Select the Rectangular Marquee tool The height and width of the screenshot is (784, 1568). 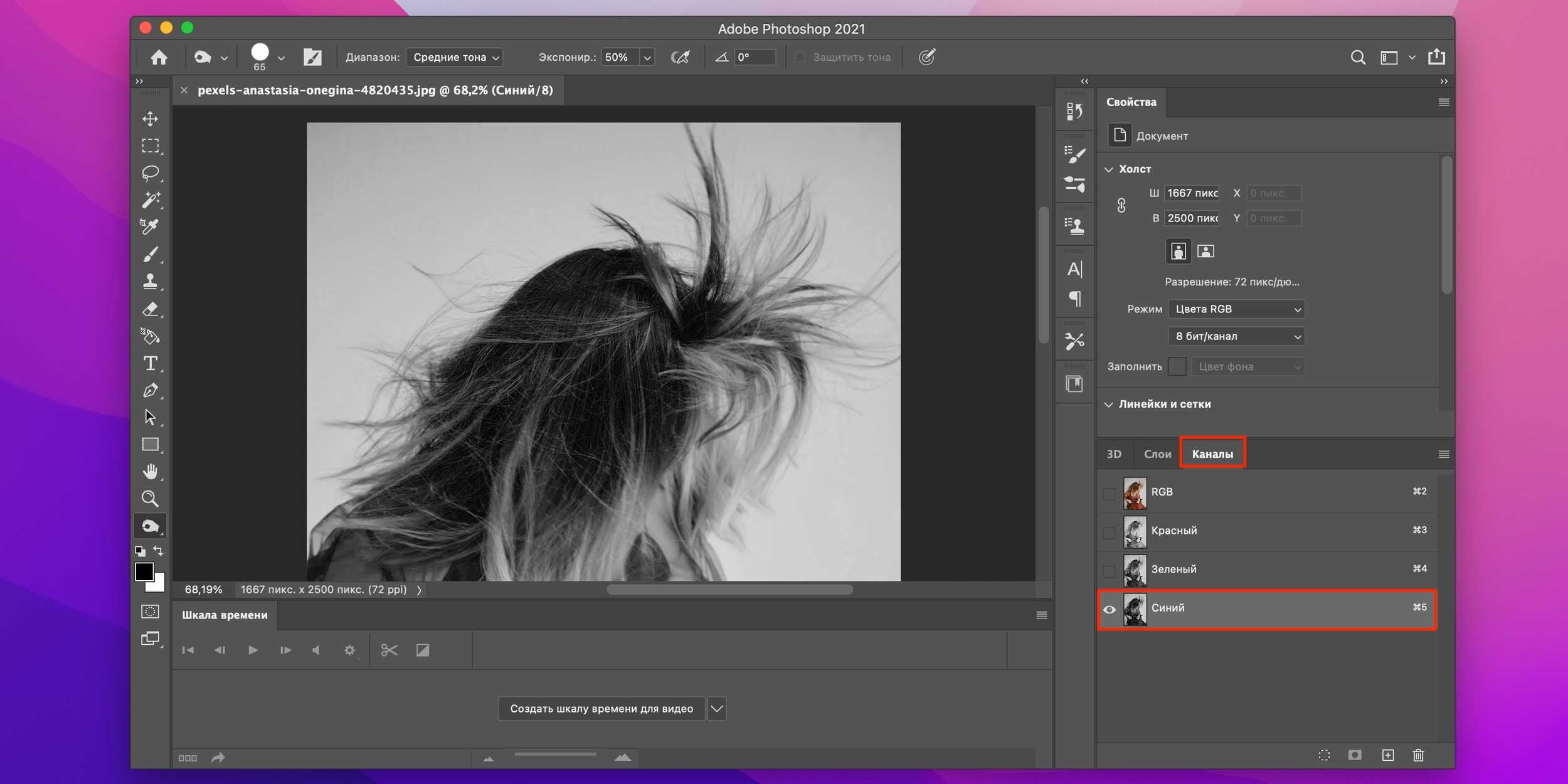pos(150,146)
